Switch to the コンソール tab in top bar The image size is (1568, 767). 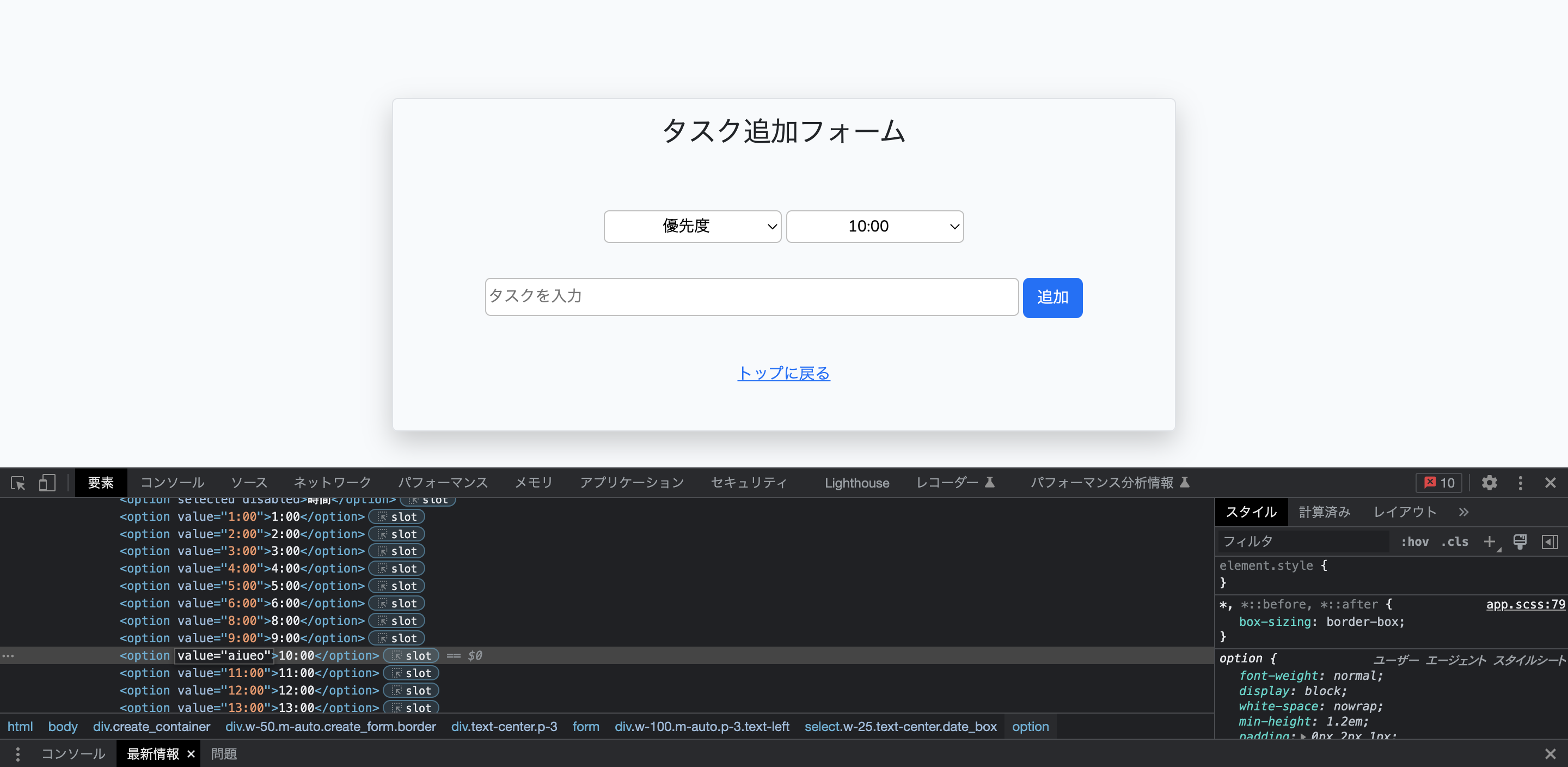[172, 483]
